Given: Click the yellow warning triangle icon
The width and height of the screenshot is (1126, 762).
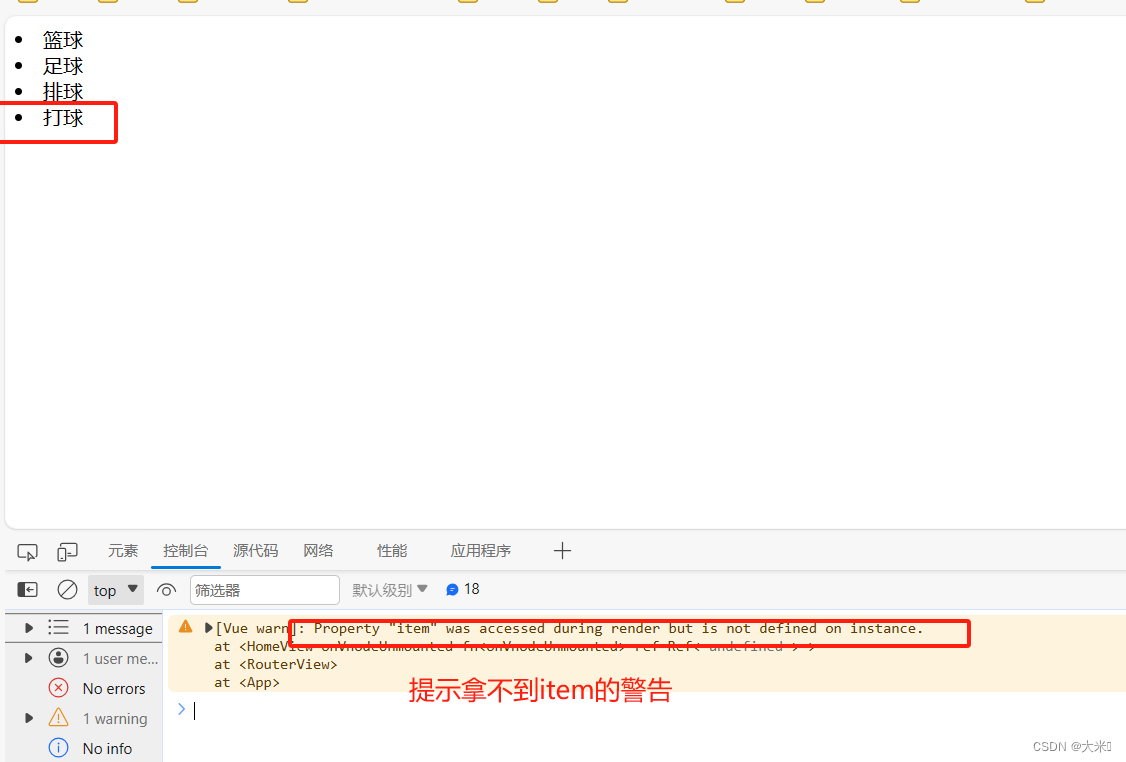Looking at the screenshot, I should [185, 627].
